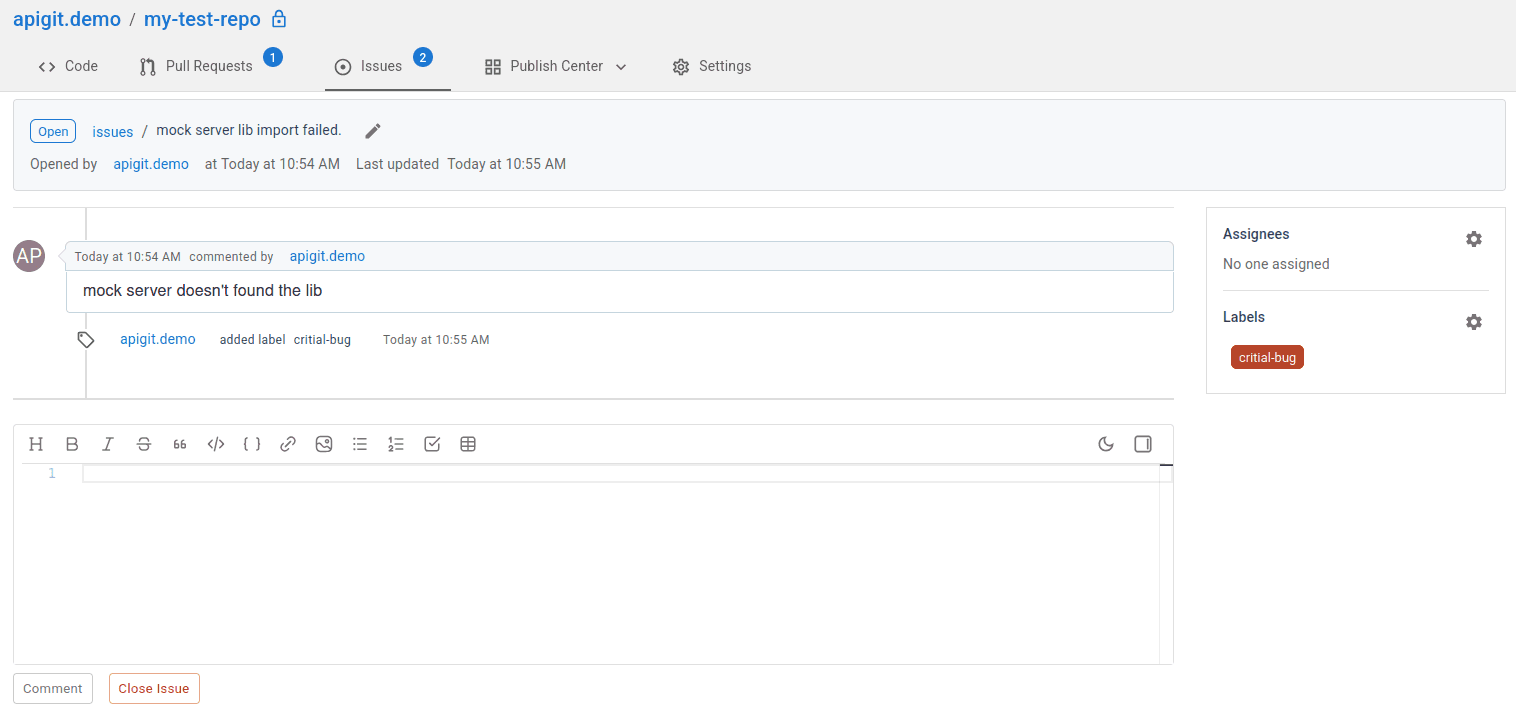The image size is (1516, 717).
Task: Focus the comment editor text area
Action: click(620, 563)
